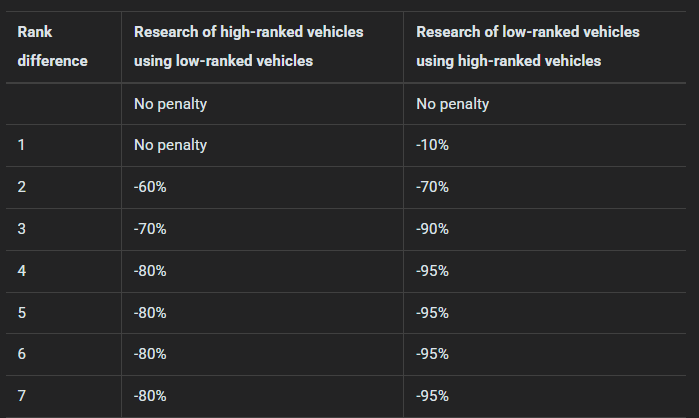Click No penalty in the rank 1 row

(x=170, y=145)
